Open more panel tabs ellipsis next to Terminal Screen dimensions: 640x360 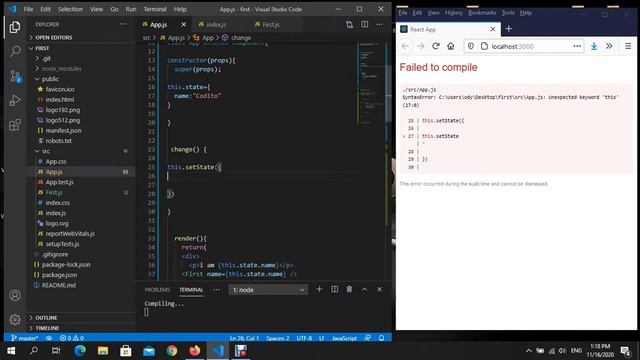[216, 290]
